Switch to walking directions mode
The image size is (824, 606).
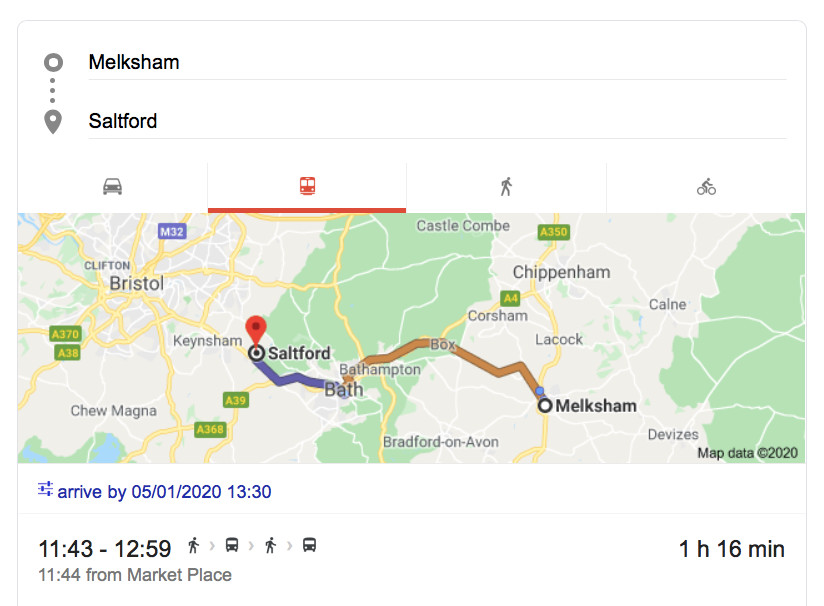(x=506, y=187)
